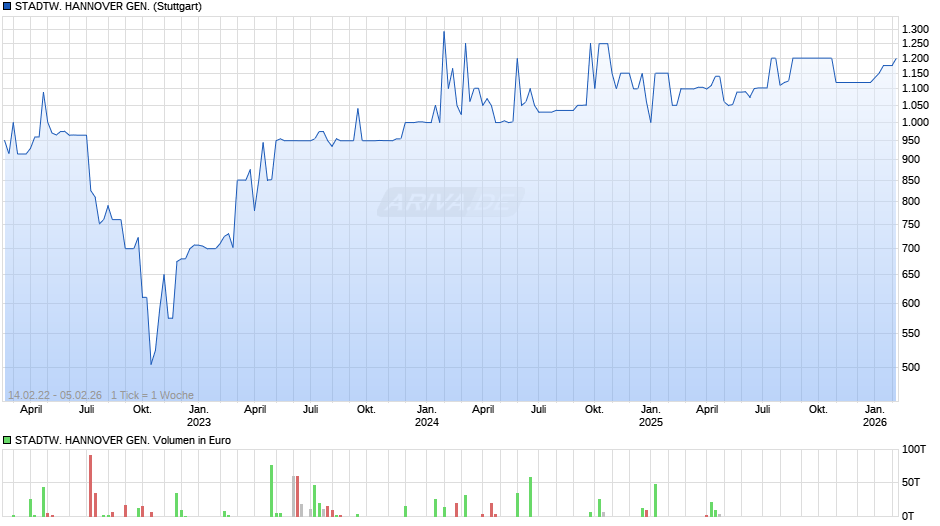Click the 1.000 price axis label
The height and width of the screenshot is (526, 940).
915,122
